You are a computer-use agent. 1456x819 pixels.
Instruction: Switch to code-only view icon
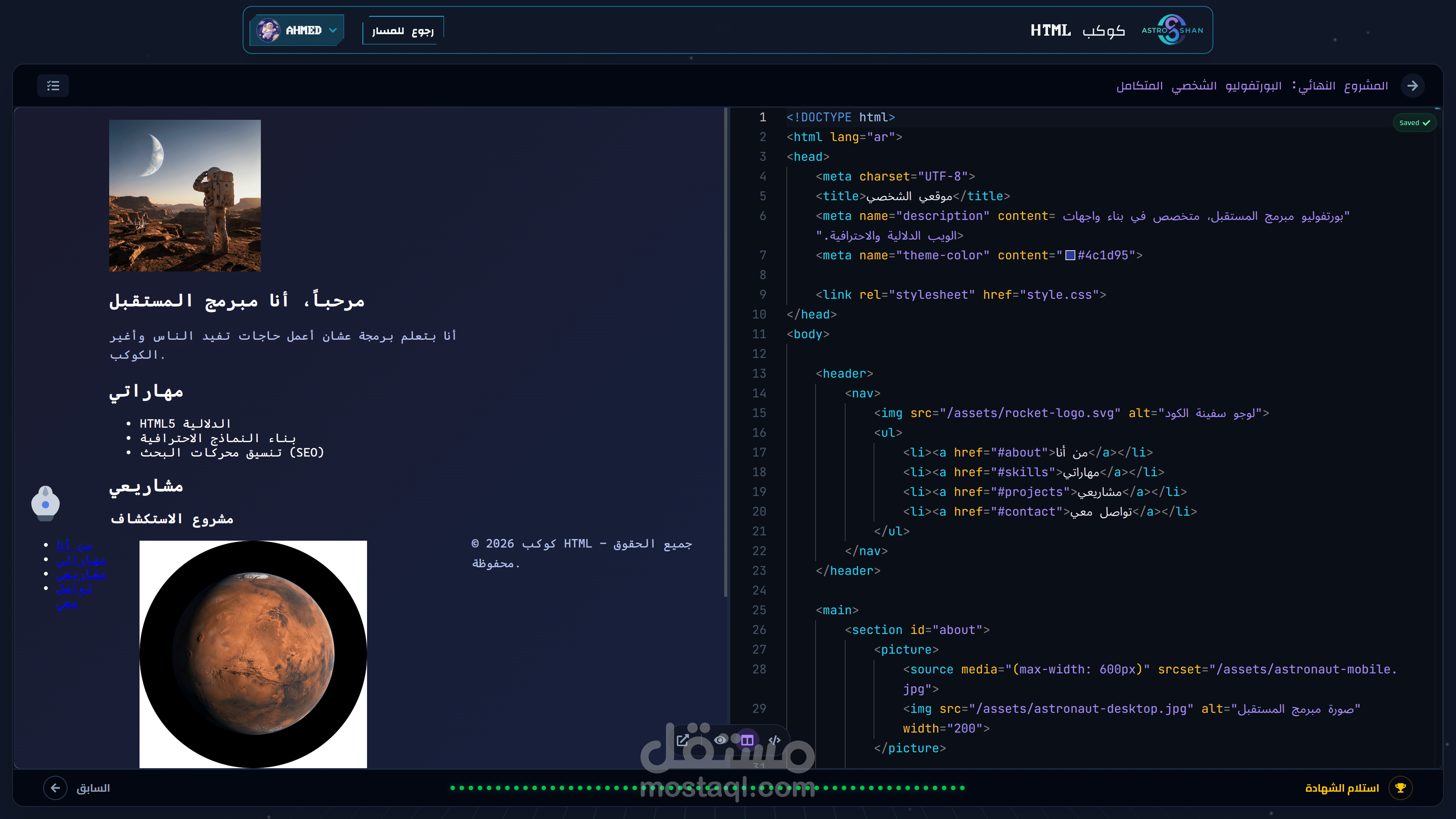(x=774, y=740)
